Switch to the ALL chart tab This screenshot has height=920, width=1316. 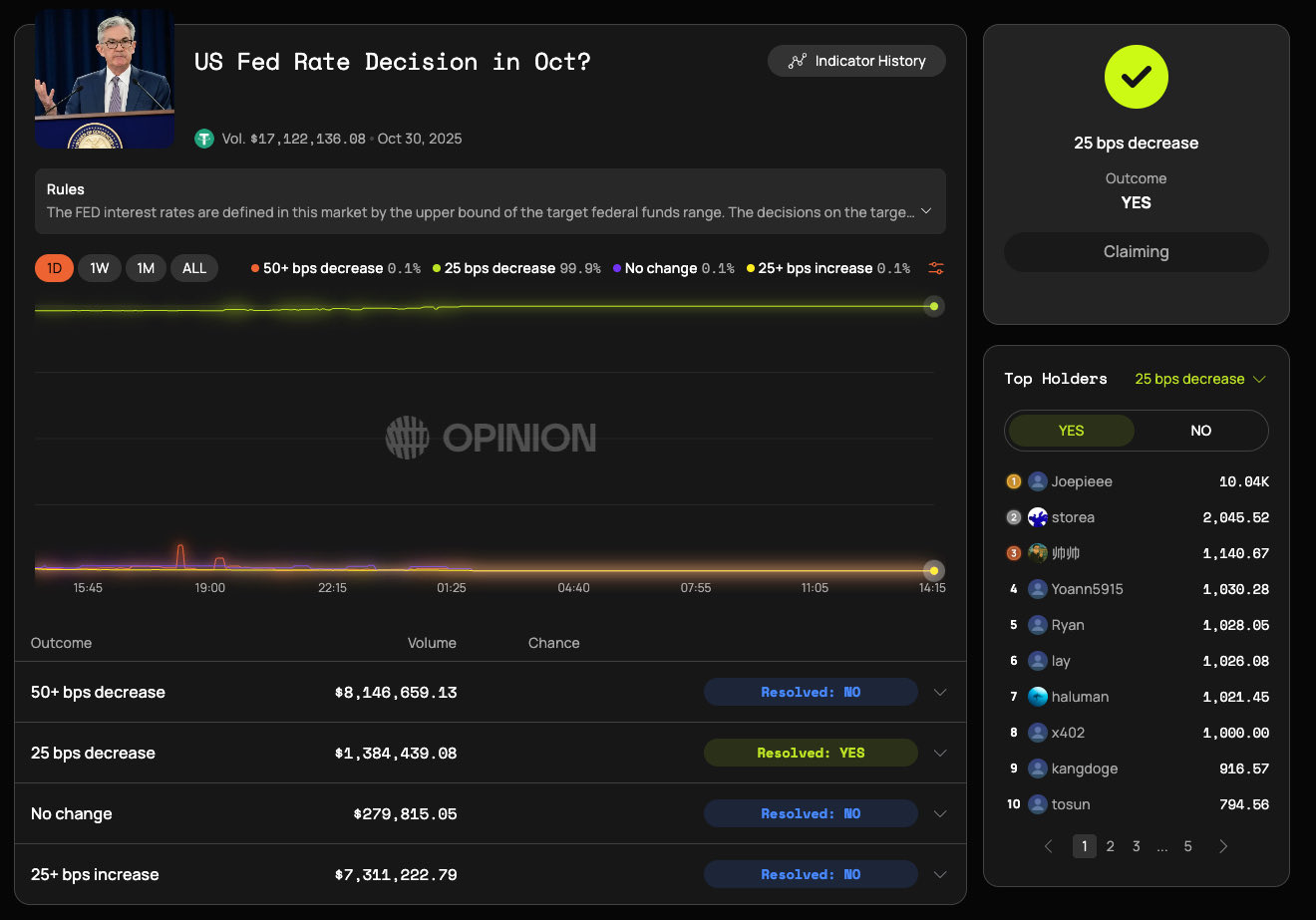coord(193,267)
